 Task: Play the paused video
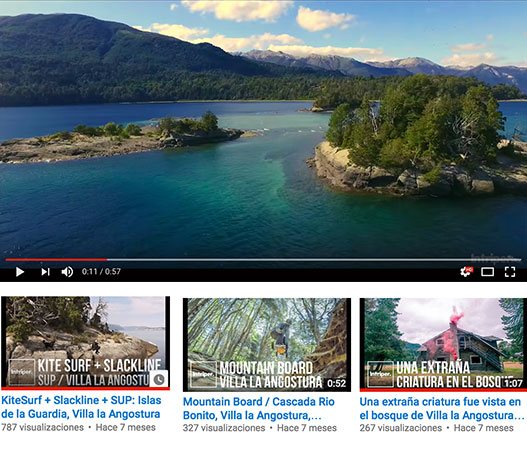point(20,272)
